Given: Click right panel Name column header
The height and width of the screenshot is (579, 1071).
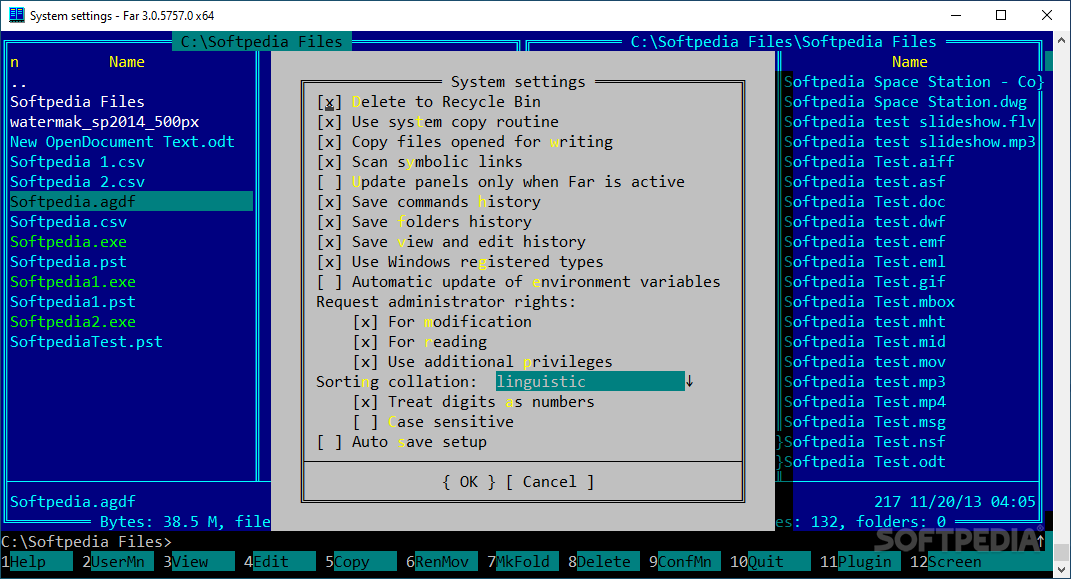Looking at the screenshot, I should pyautogui.click(x=910, y=62).
